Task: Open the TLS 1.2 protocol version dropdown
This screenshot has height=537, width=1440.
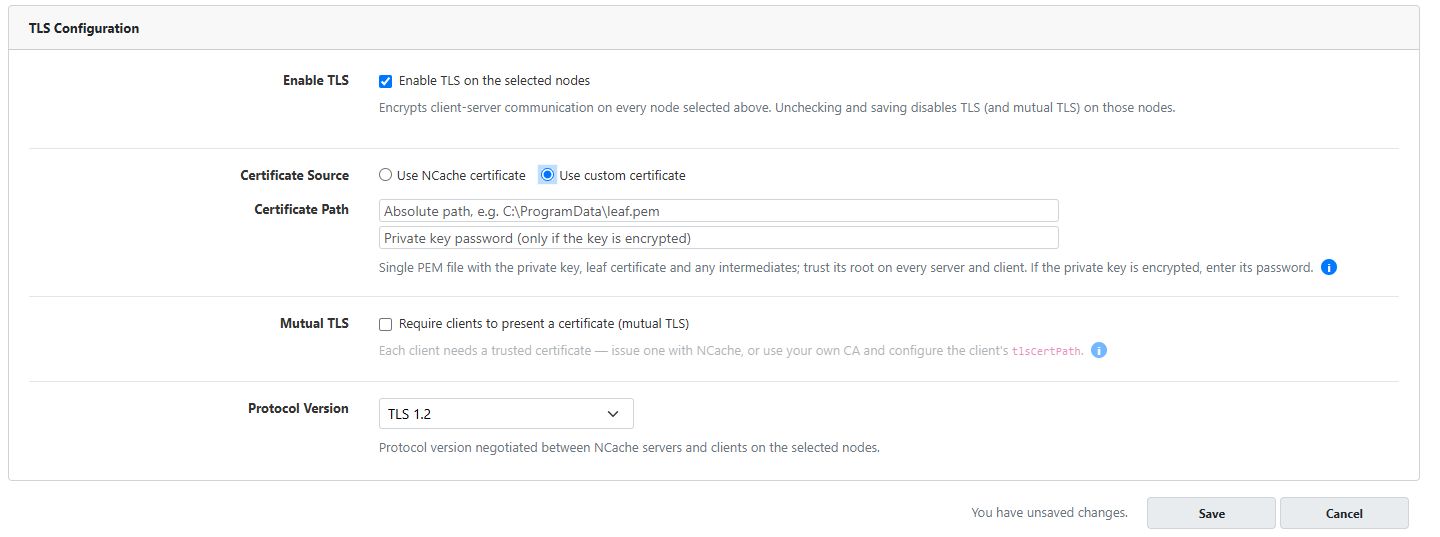Action: click(x=506, y=414)
